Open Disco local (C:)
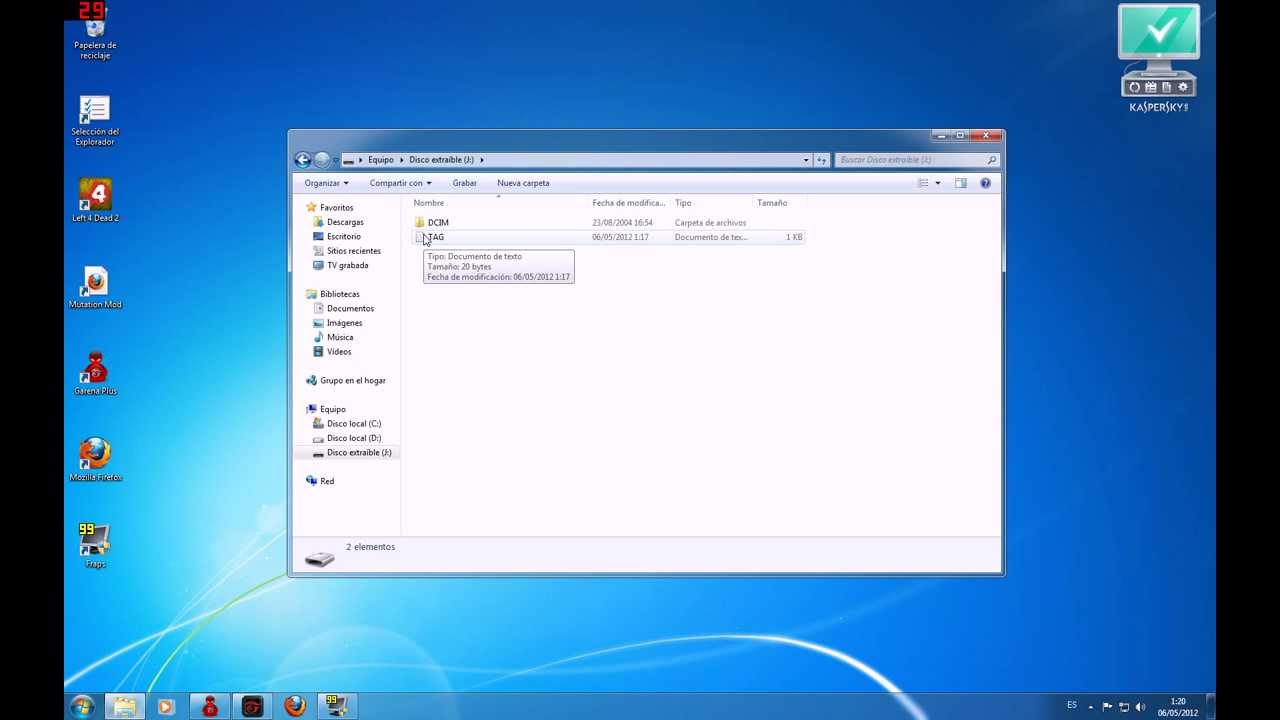This screenshot has height=720, width=1280. point(353,424)
